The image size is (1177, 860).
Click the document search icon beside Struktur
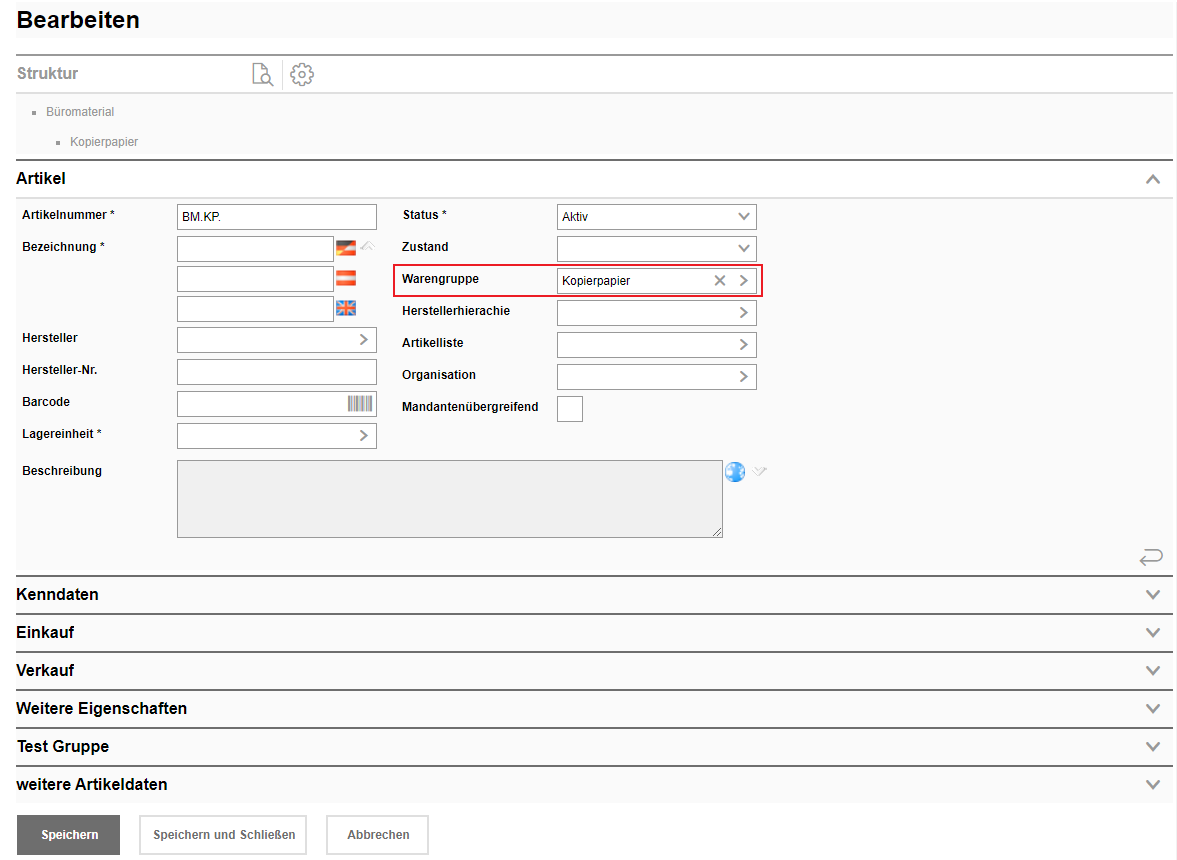tap(262, 74)
